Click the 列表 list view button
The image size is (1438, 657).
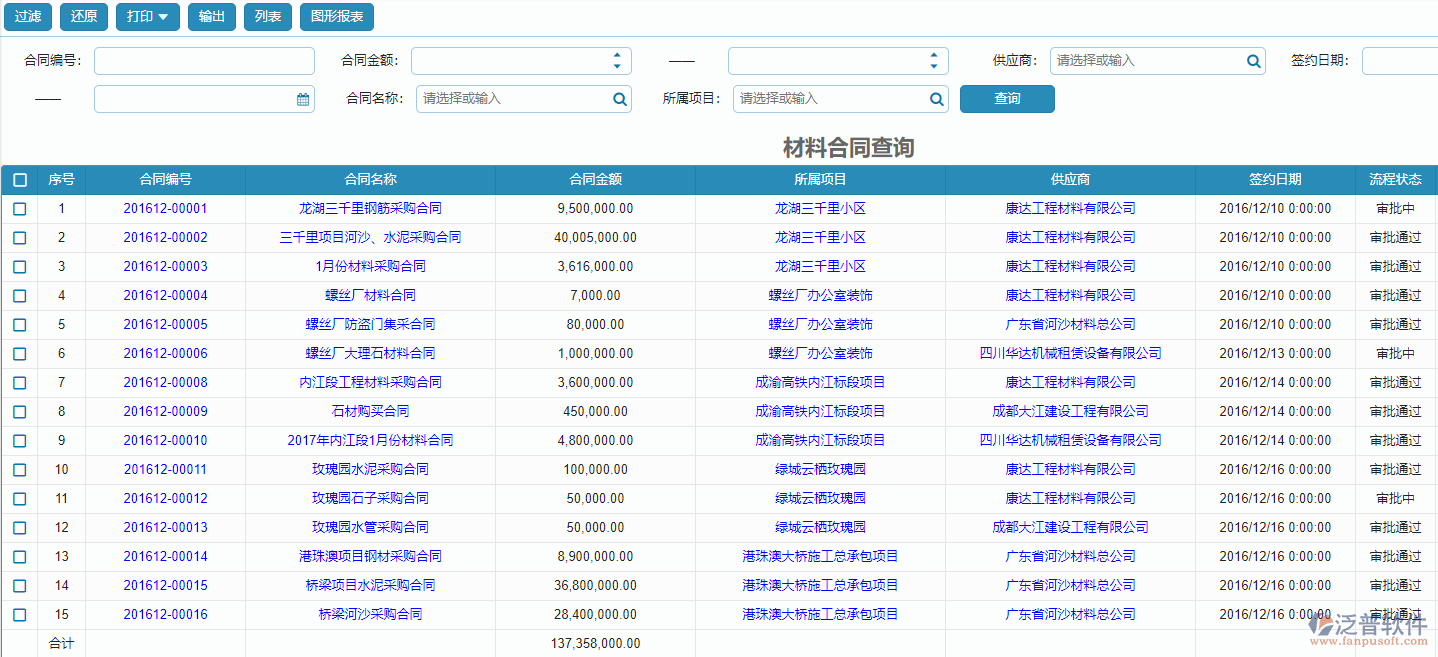(267, 16)
